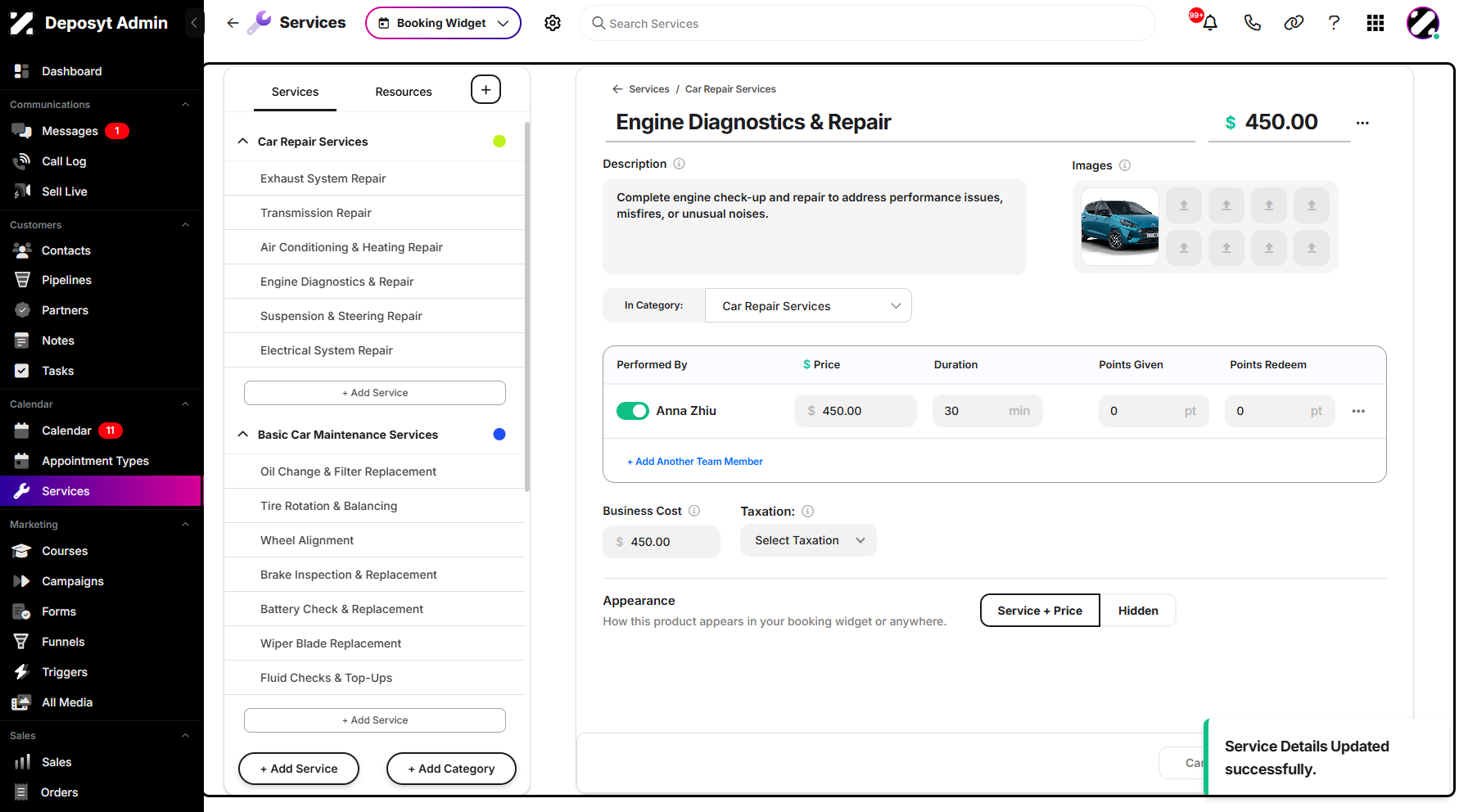The height and width of the screenshot is (812, 1459).
Task: Open the Booking Widget dropdown
Action: tap(443, 23)
